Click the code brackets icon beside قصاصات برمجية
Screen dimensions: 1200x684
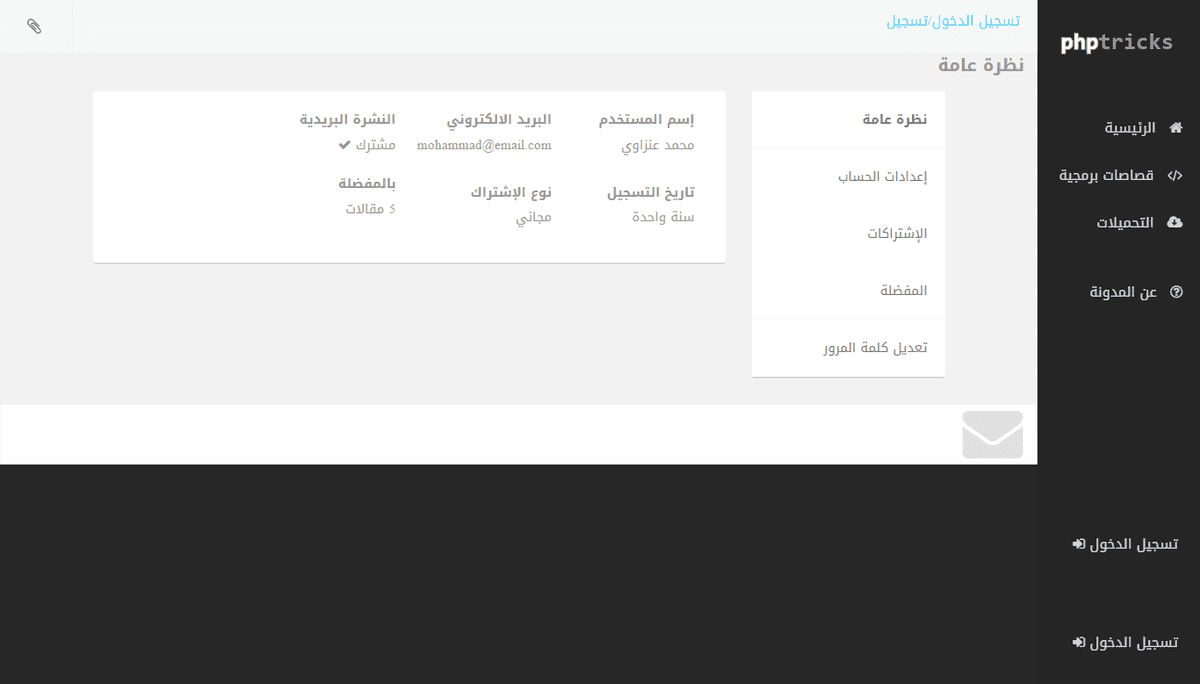[1175, 175]
